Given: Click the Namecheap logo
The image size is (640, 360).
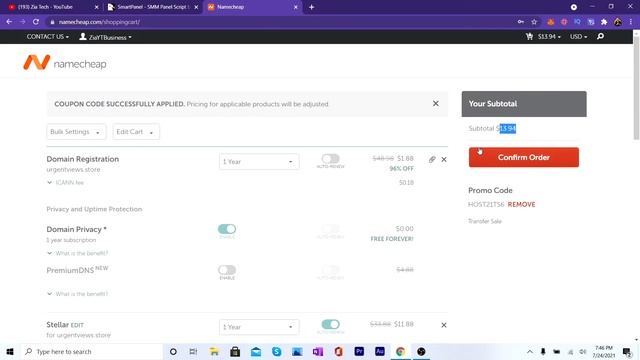Looking at the screenshot, I should [x=65, y=63].
